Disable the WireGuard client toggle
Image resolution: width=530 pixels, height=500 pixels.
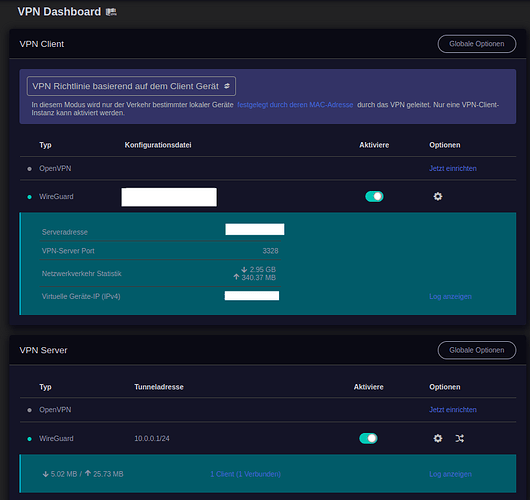click(x=374, y=196)
